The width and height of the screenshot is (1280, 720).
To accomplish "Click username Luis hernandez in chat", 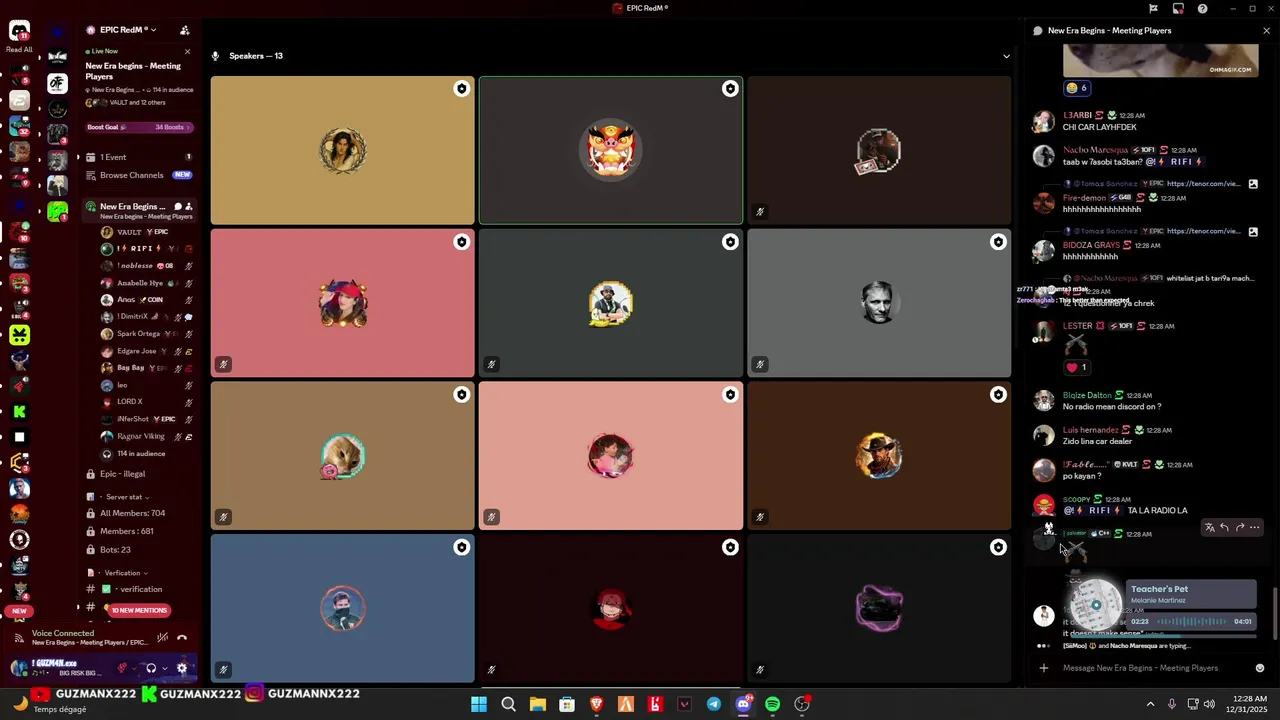I will (1091, 430).
